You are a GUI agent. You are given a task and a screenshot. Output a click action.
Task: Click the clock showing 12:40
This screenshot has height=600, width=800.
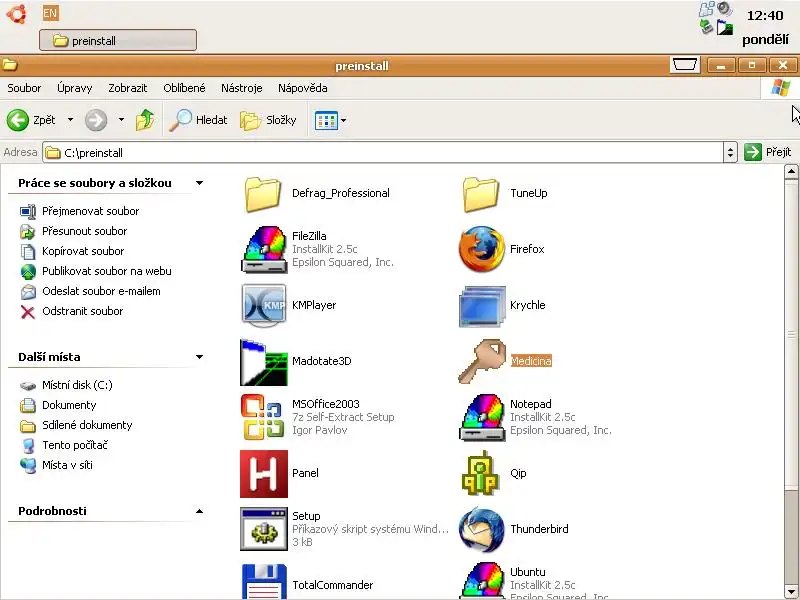click(x=765, y=16)
